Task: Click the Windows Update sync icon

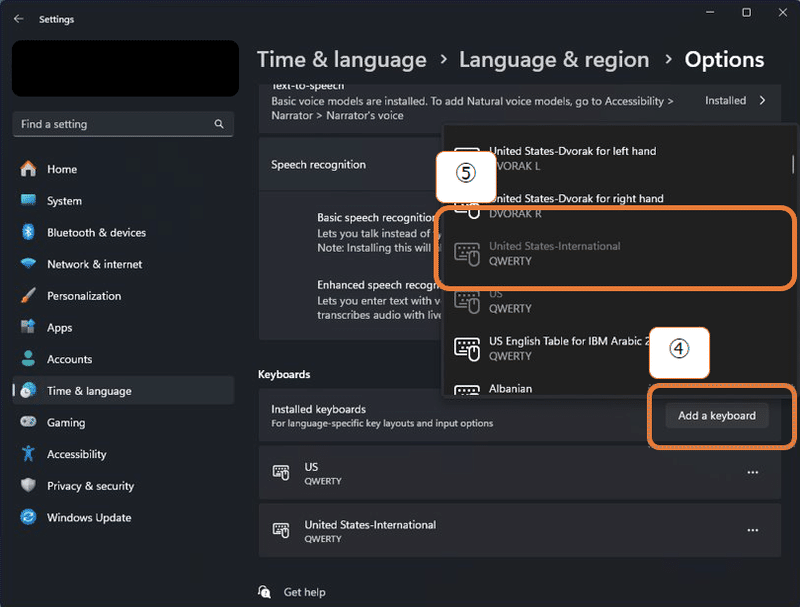Action: (x=29, y=517)
